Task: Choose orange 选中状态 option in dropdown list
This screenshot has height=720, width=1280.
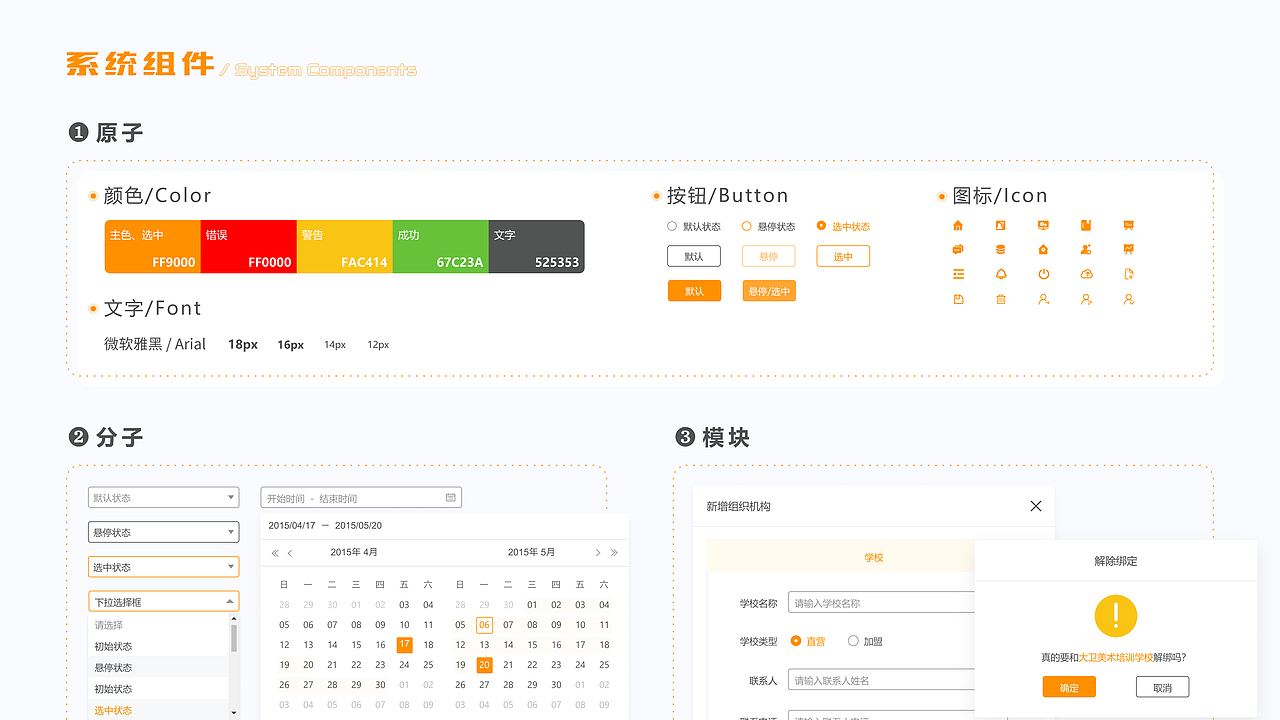Action: [x=159, y=710]
